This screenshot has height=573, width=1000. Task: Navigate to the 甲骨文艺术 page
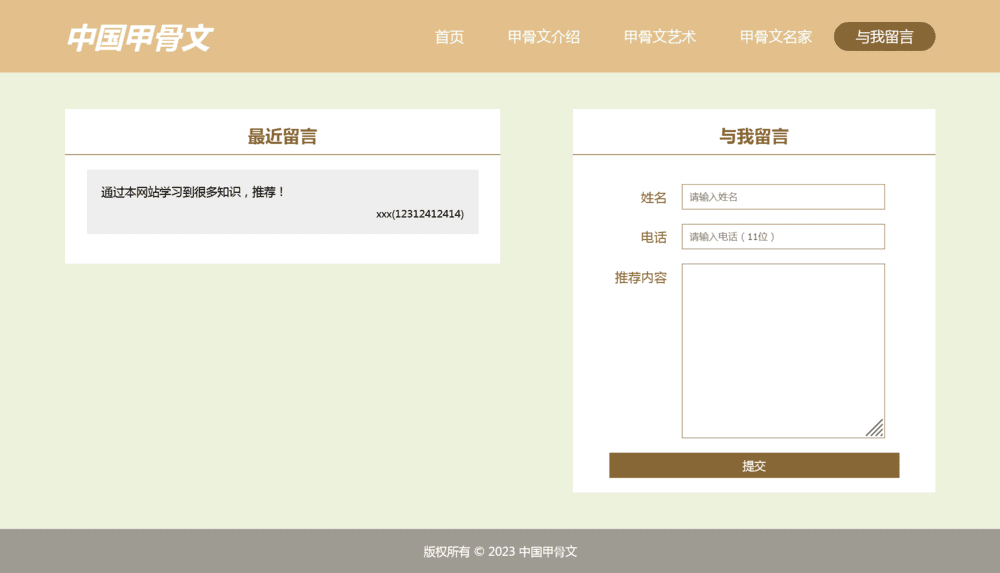659,37
